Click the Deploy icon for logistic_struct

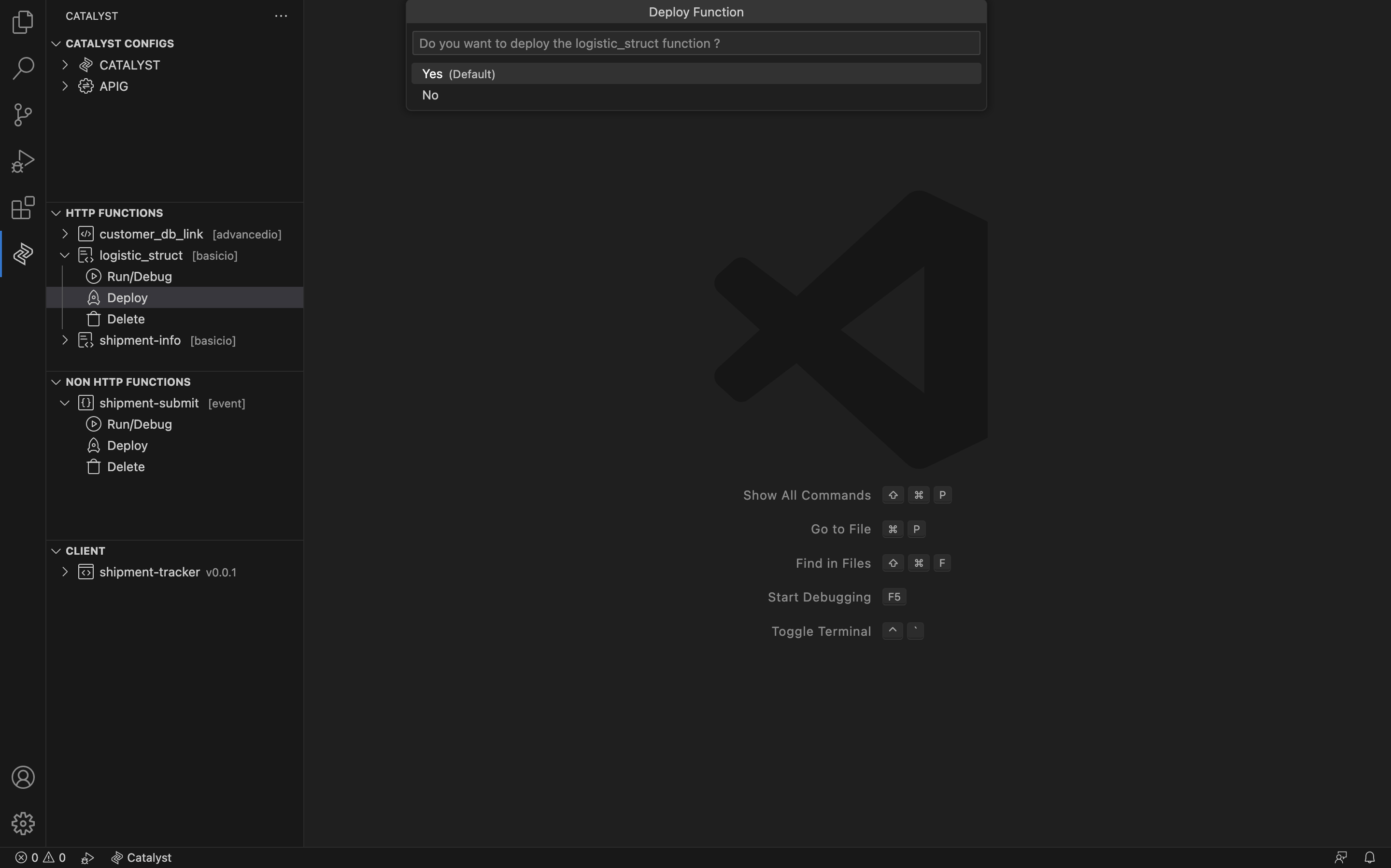93,297
